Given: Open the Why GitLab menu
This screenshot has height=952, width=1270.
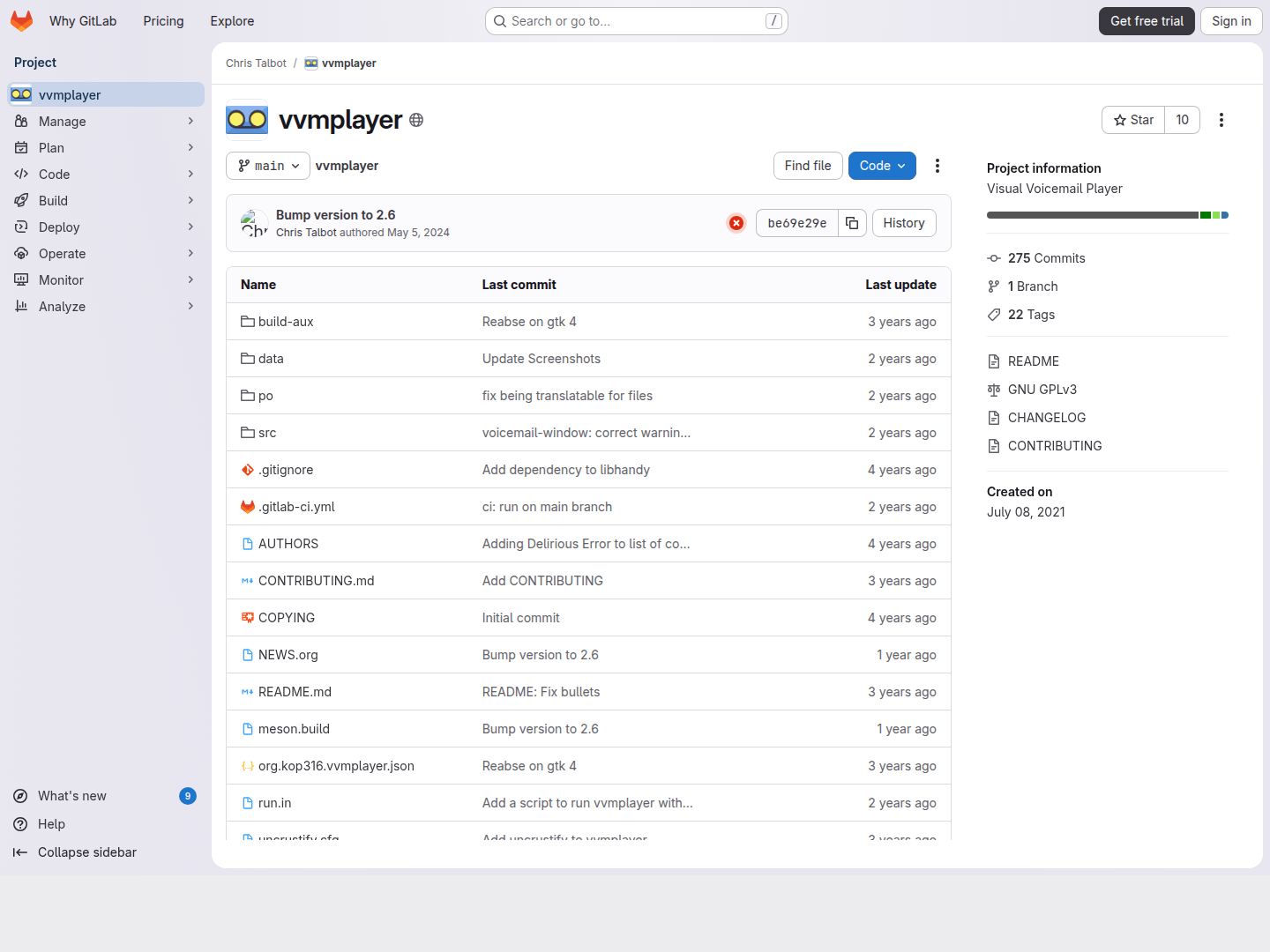Looking at the screenshot, I should pyautogui.click(x=83, y=21).
